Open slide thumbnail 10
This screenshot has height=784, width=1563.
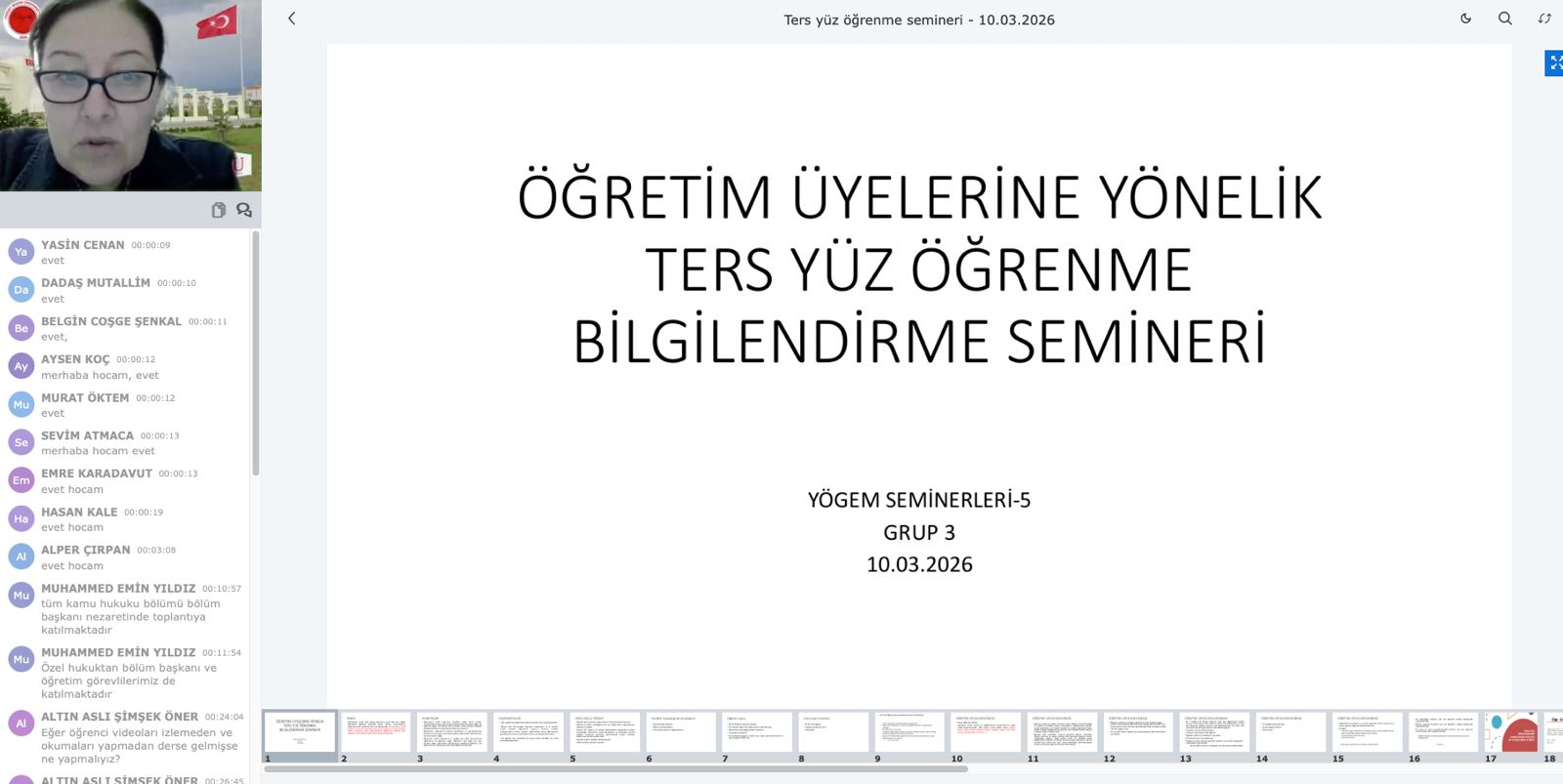pos(986,732)
